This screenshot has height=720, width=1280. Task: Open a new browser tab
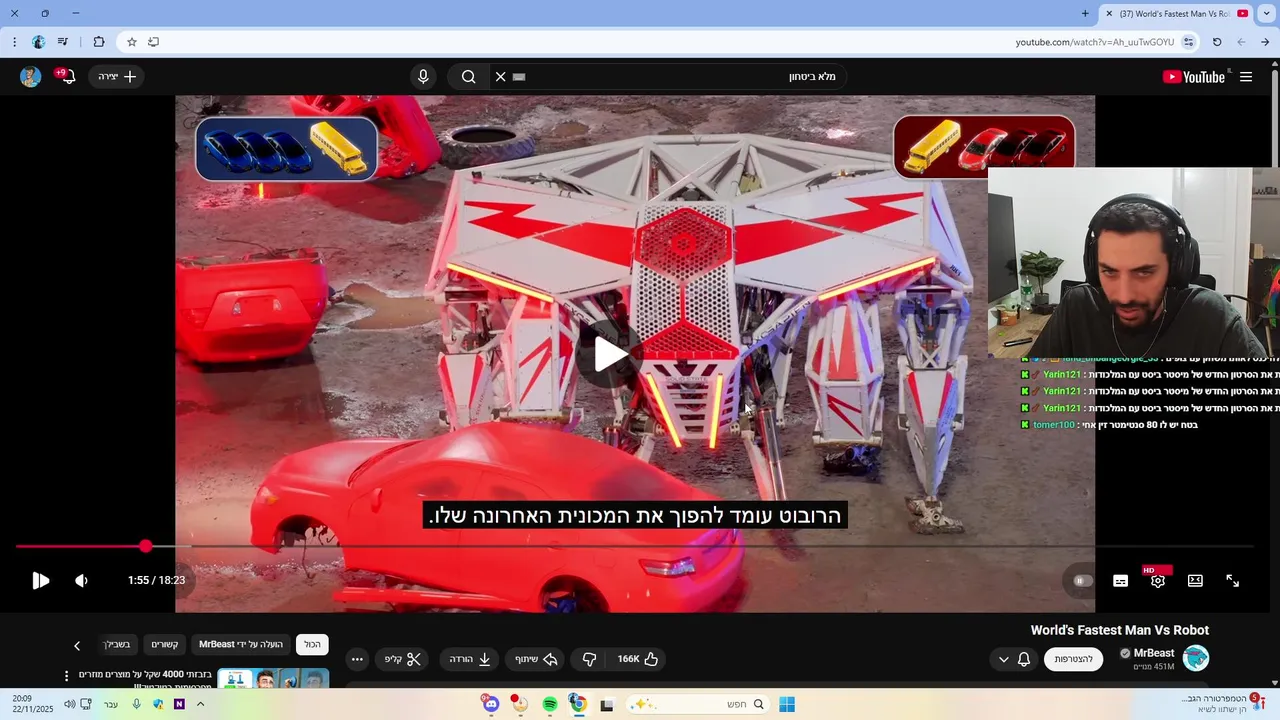[x=1085, y=13]
